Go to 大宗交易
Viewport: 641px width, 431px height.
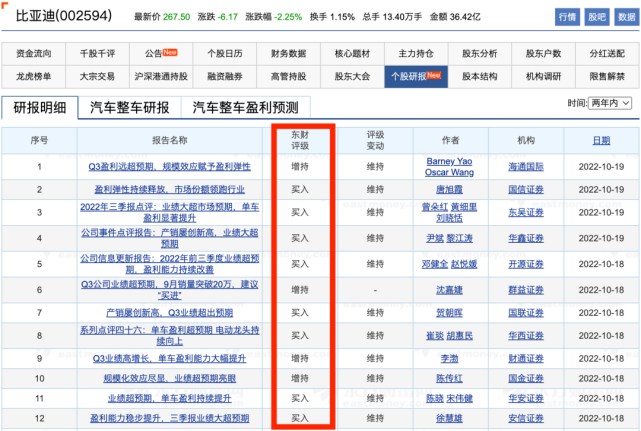point(97,76)
